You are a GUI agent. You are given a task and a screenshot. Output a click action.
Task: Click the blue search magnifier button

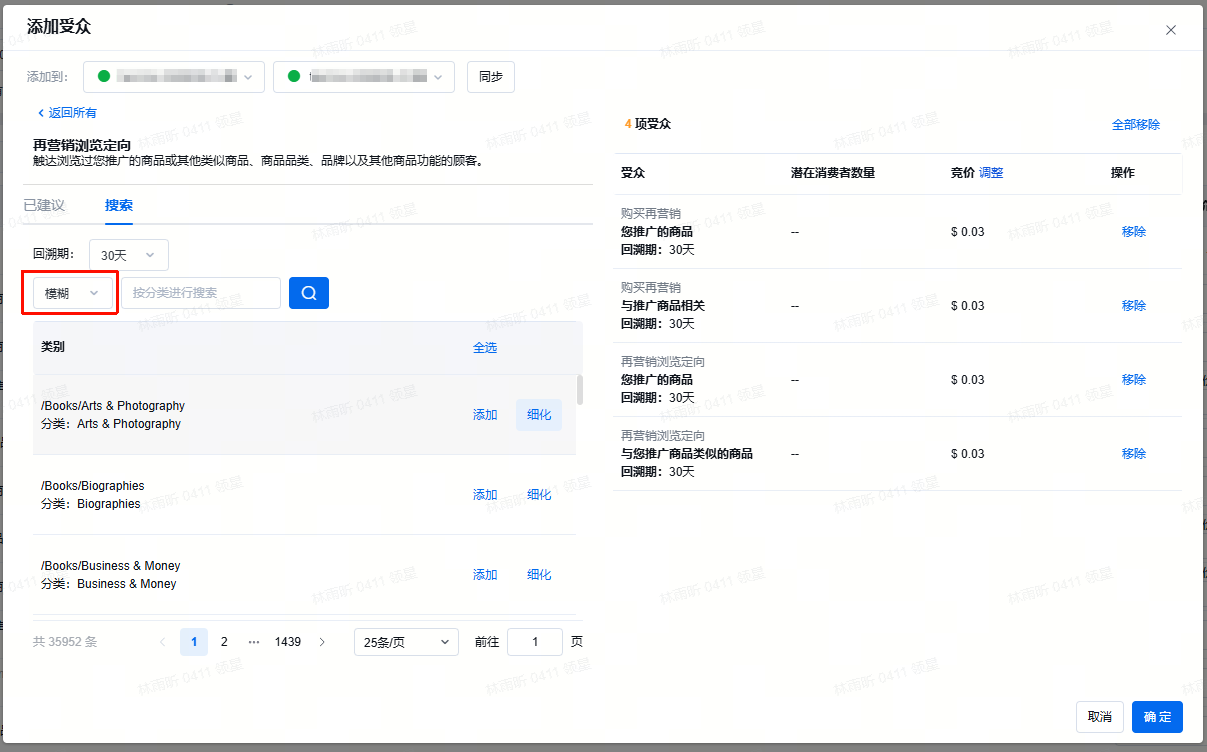click(309, 293)
